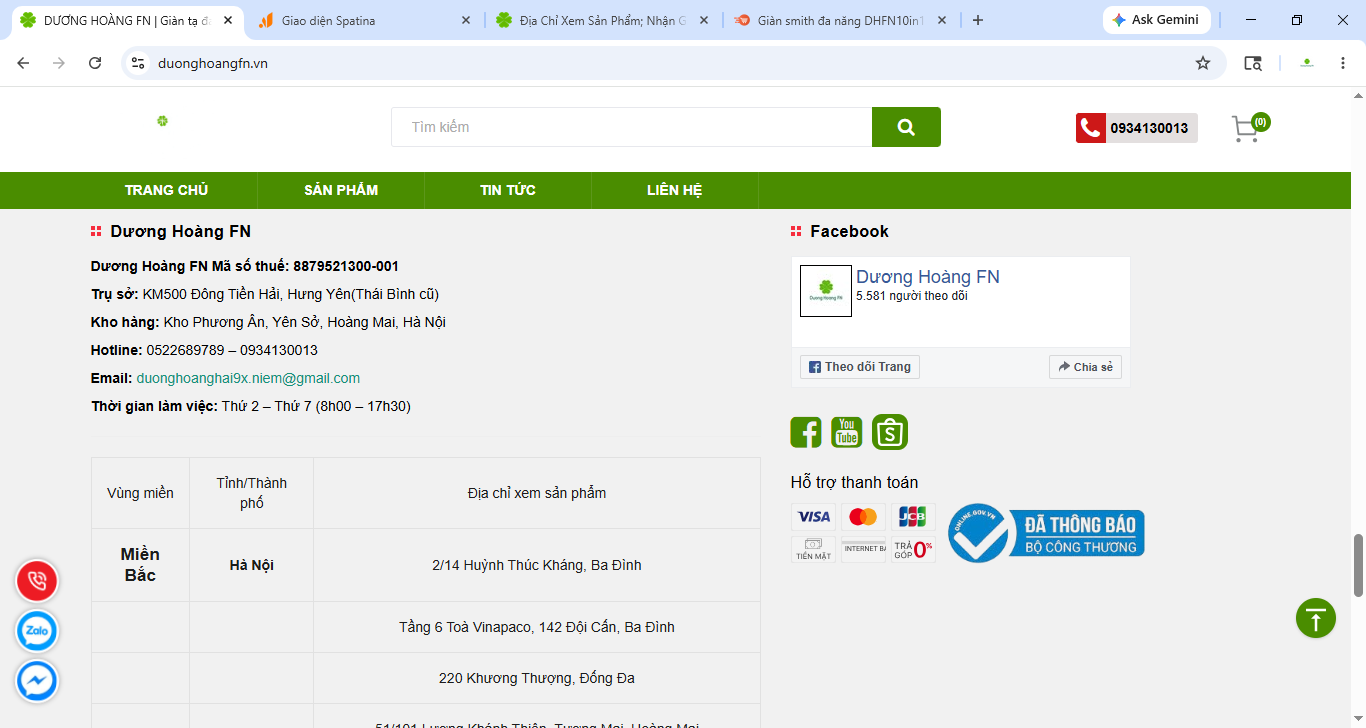Click the Mastercard payment icon
The image size is (1366, 728).
tap(863, 517)
